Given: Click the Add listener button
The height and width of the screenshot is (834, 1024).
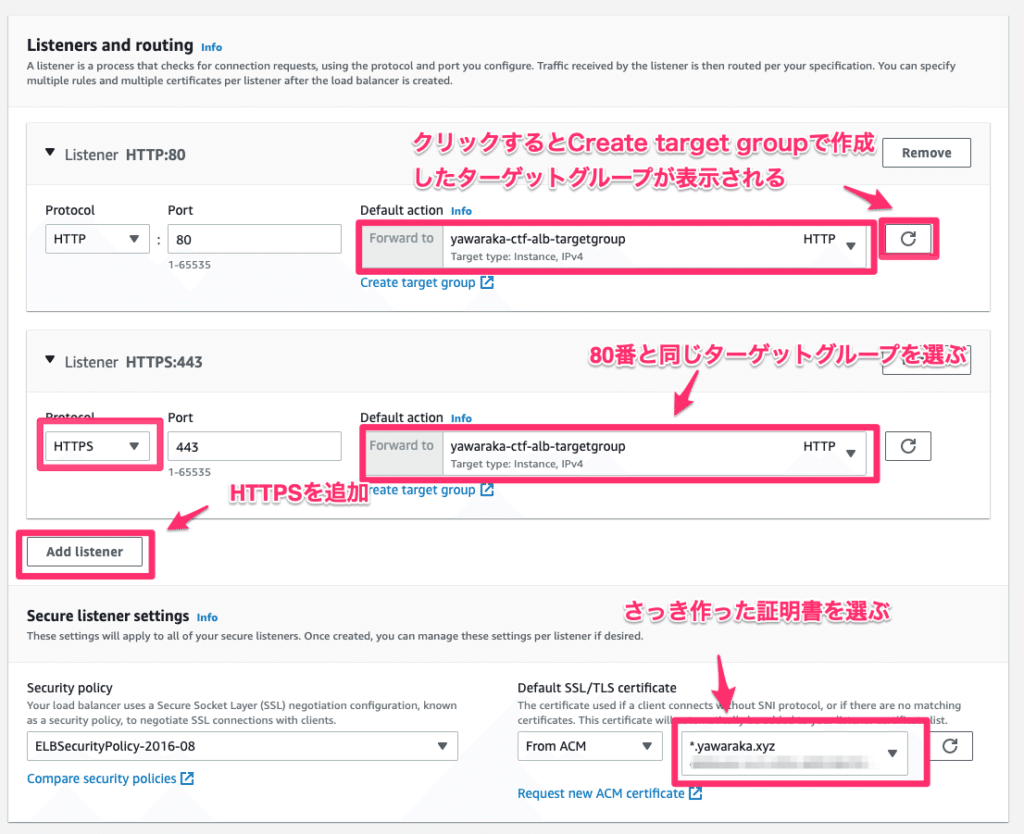Looking at the screenshot, I should [83, 550].
